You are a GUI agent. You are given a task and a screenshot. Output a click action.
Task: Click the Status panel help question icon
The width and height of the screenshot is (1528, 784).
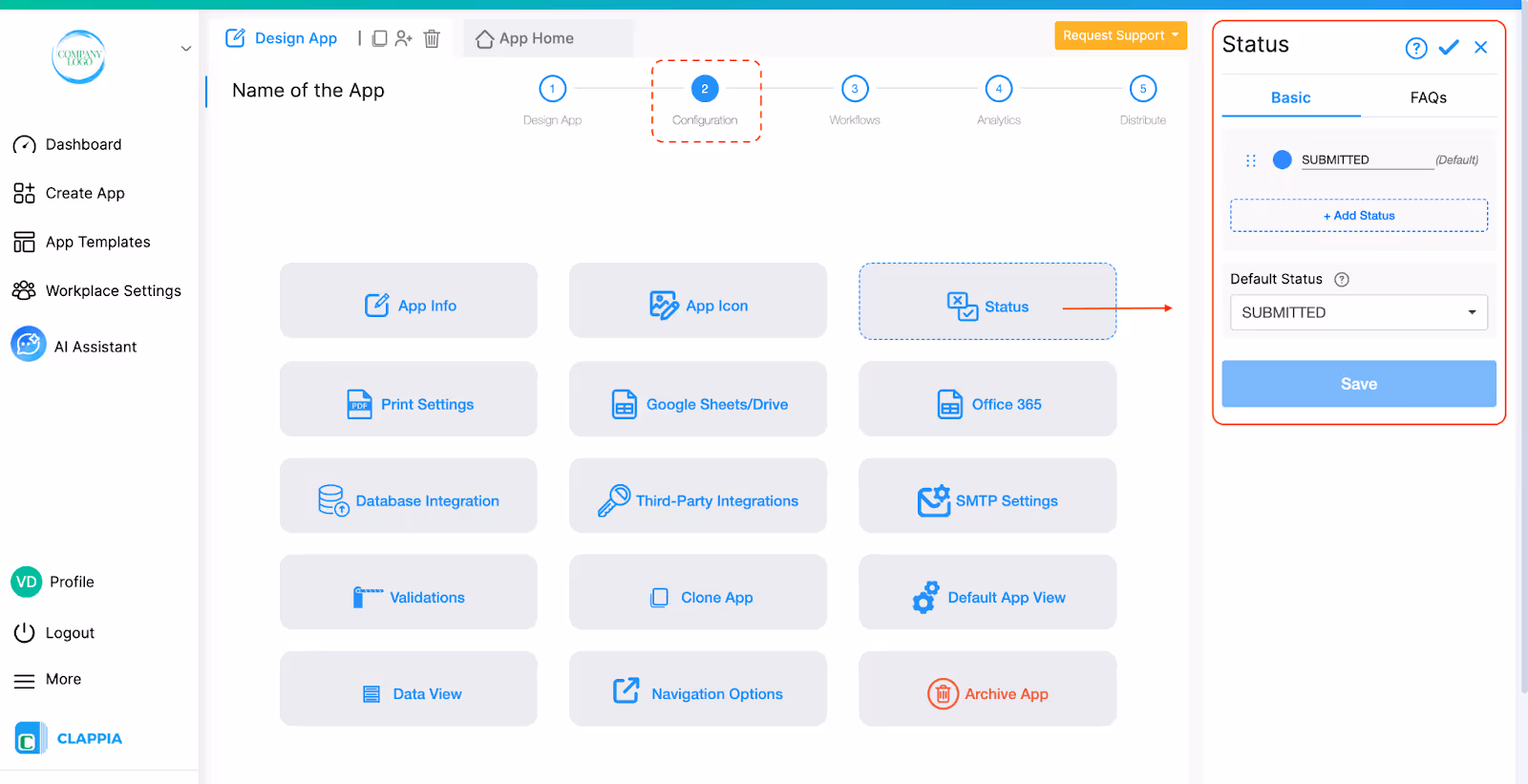[x=1416, y=48]
